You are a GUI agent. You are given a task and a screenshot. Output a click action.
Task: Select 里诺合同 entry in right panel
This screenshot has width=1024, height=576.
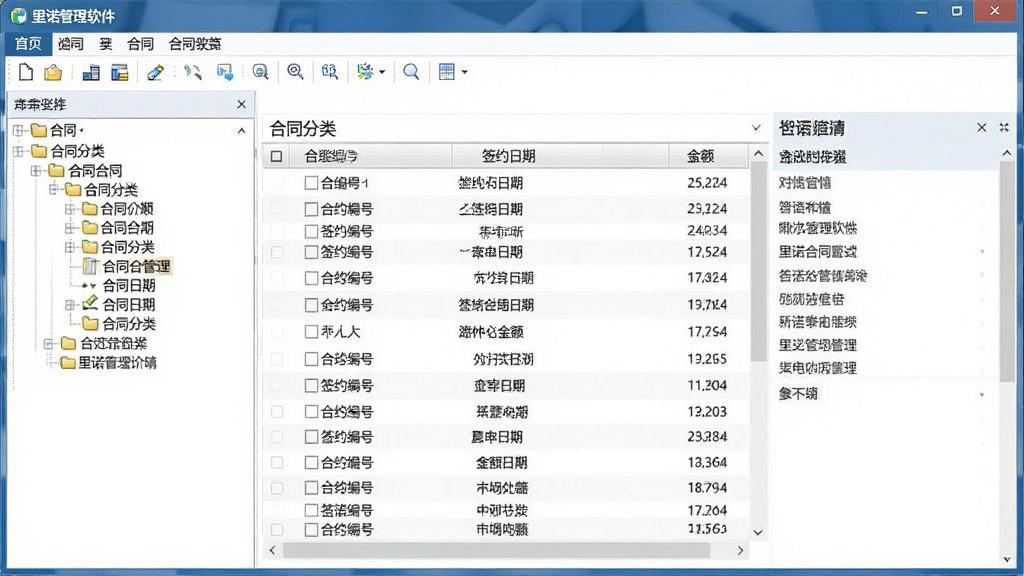[818, 252]
